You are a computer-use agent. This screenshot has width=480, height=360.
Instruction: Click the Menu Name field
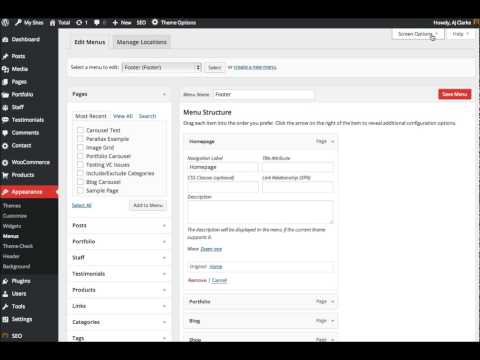(x=263, y=94)
